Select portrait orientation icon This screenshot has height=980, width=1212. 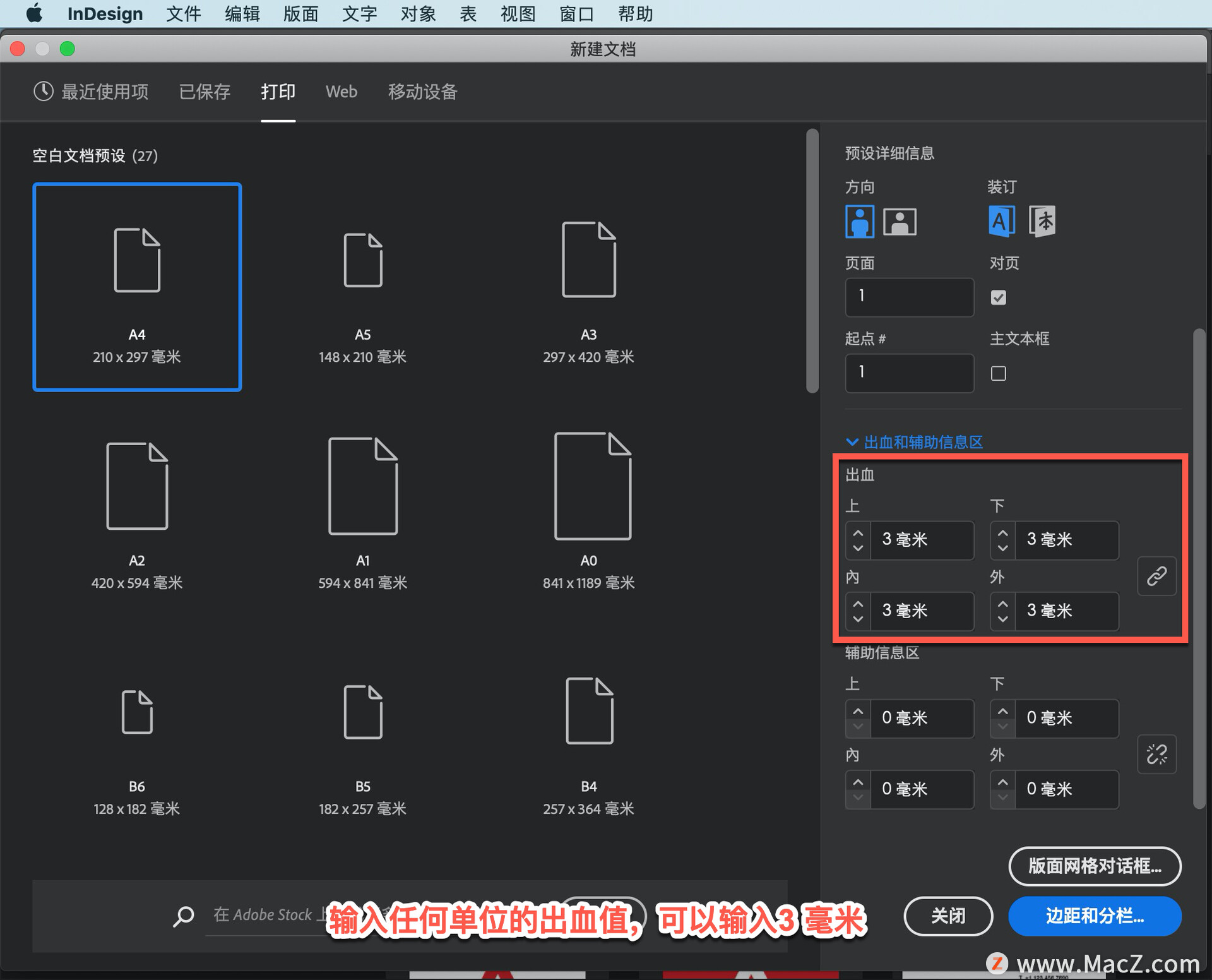click(859, 222)
